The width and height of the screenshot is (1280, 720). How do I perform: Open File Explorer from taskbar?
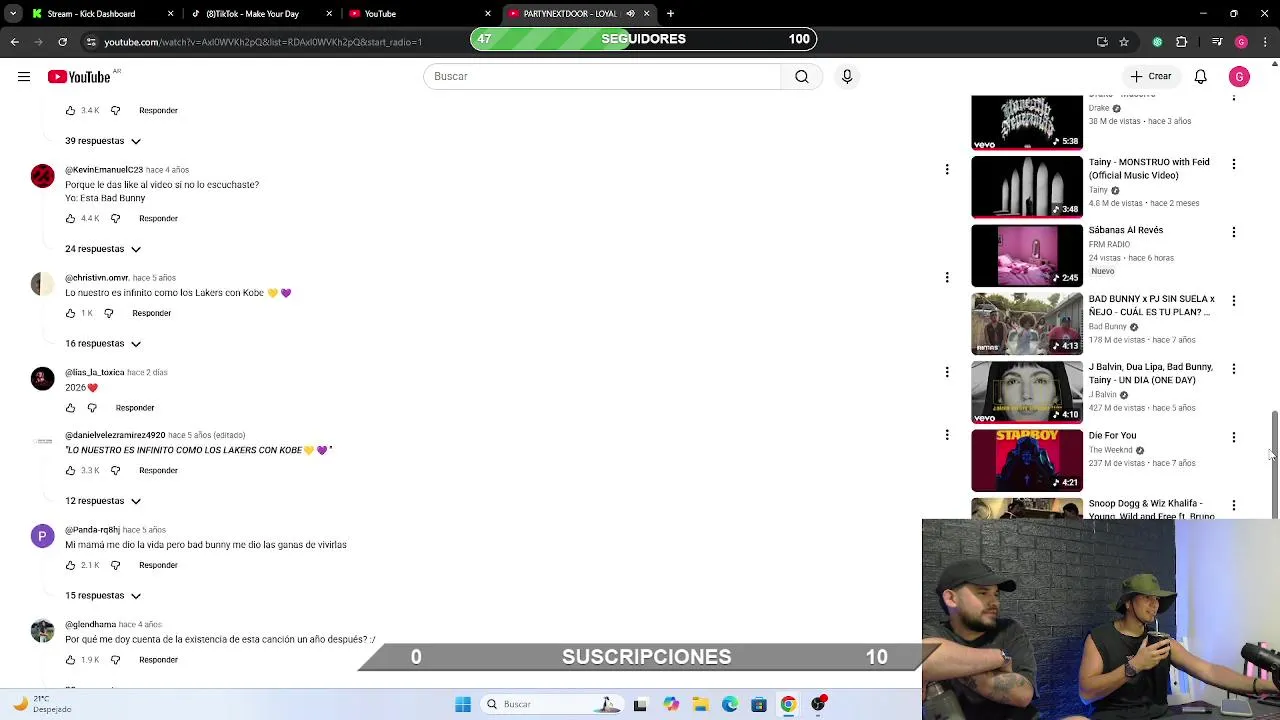700,705
